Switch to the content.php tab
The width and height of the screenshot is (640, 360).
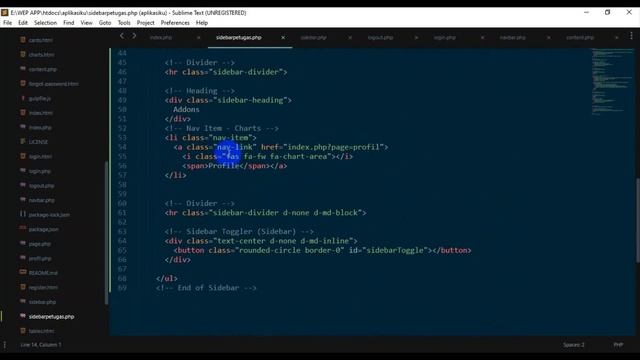tap(580, 38)
